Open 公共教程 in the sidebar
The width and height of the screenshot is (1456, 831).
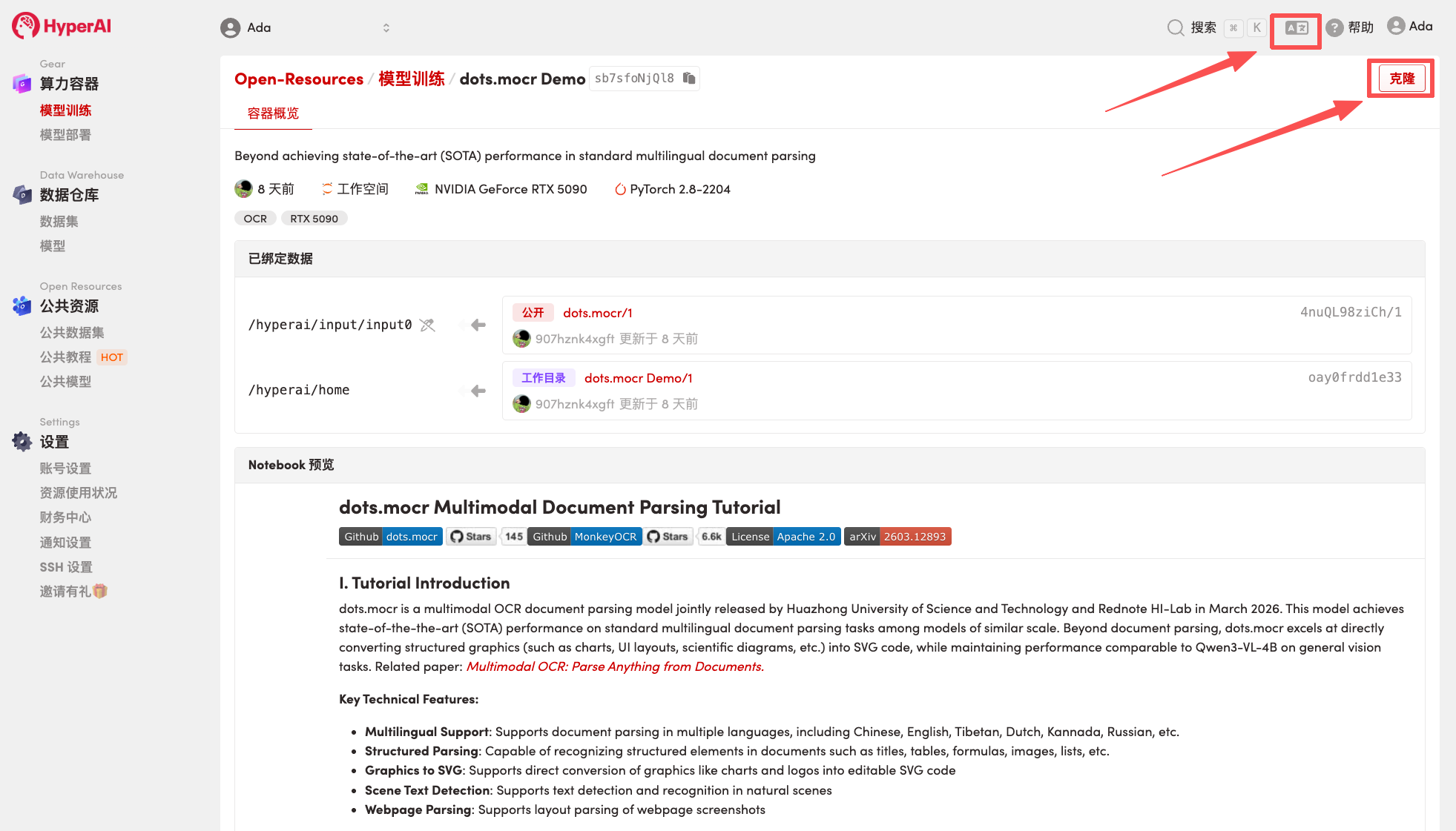pos(65,357)
